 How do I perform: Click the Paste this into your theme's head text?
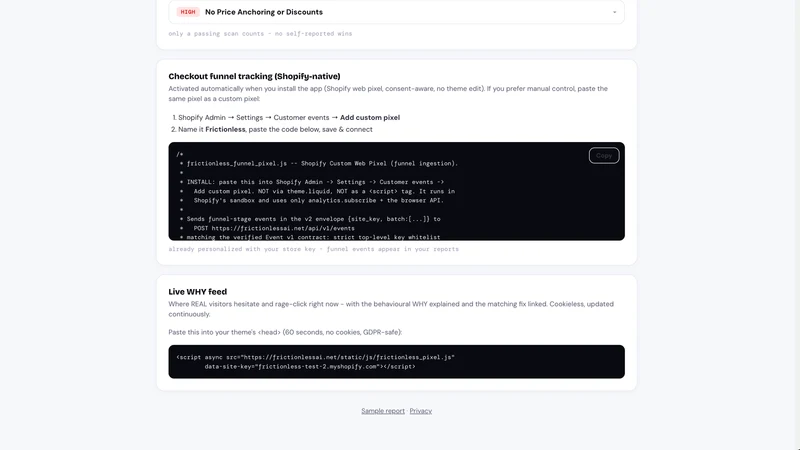click(285, 332)
